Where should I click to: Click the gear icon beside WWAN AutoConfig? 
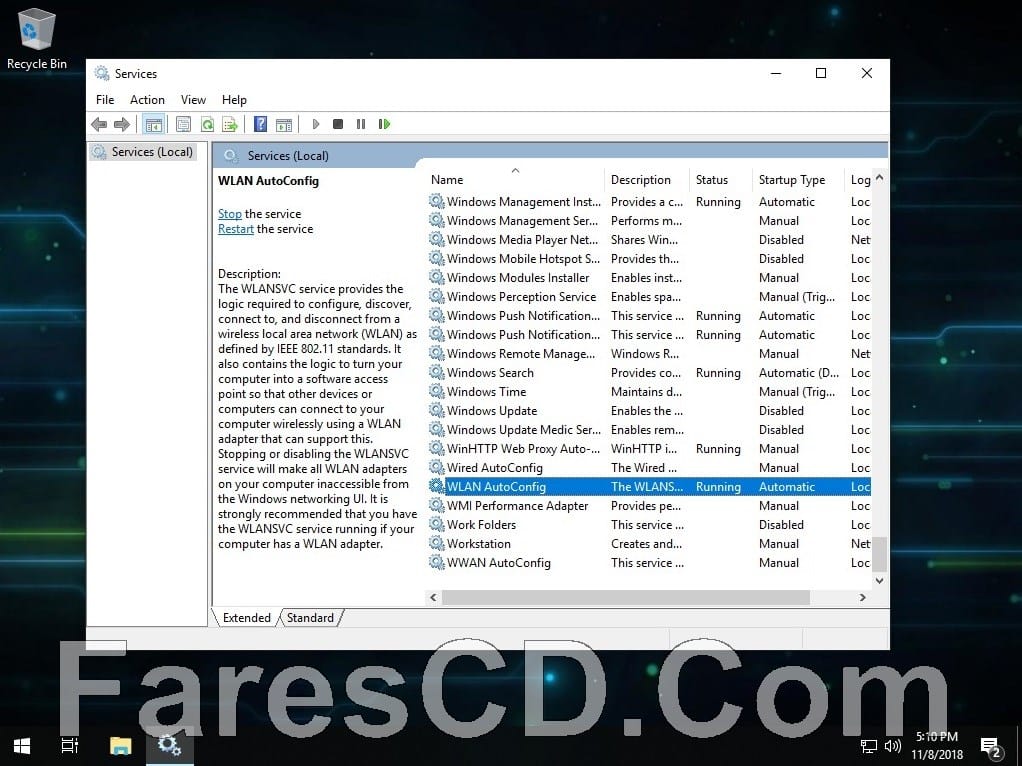pos(437,562)
